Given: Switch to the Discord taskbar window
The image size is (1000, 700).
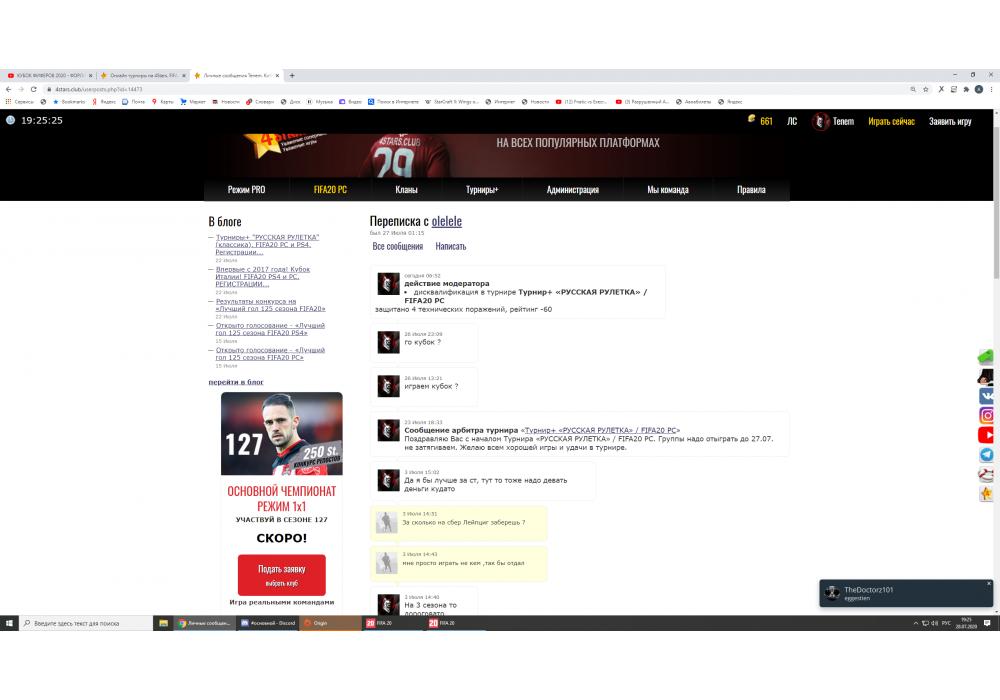Looking at the screenshot, I should point(268,623).
